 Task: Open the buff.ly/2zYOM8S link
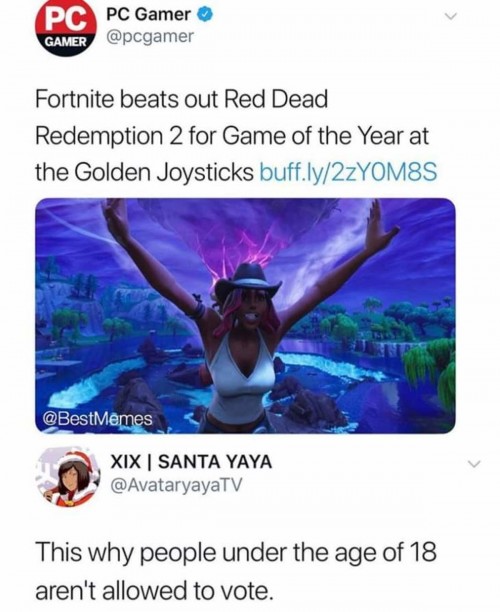(x=348, y=172)
